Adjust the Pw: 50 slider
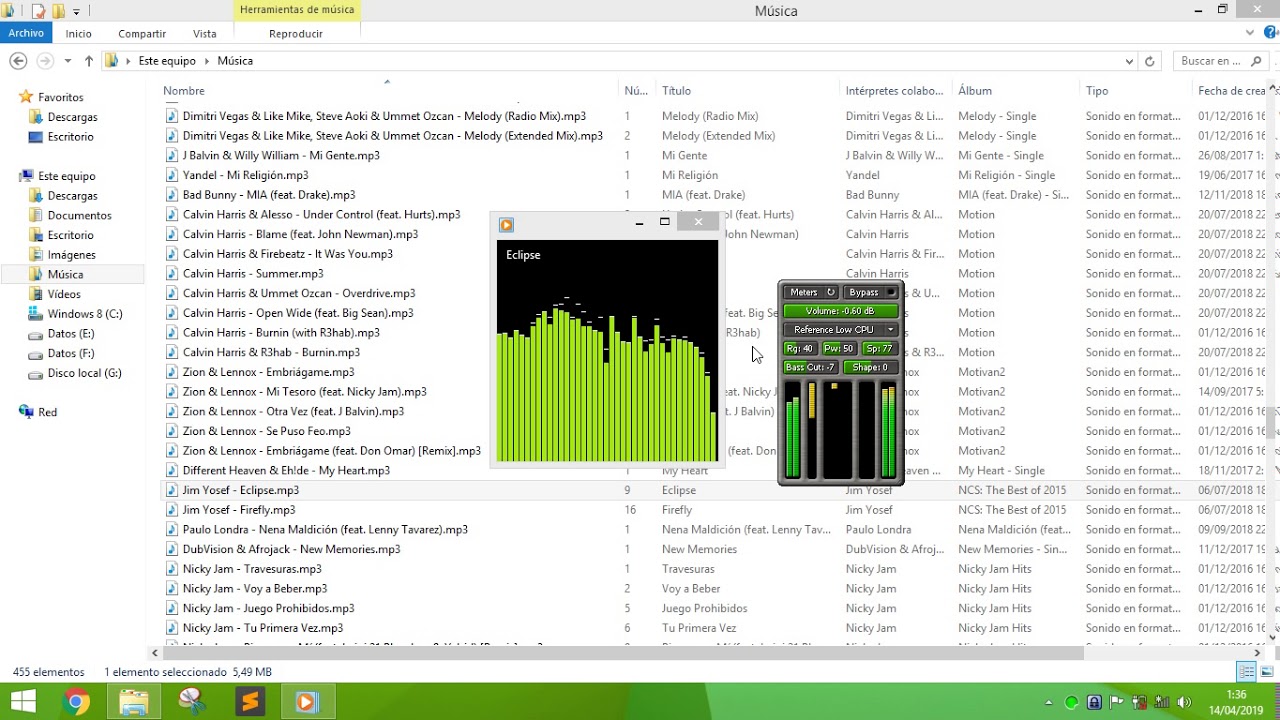Viewport: 1280px width, 720px height. tap(839, 349)
